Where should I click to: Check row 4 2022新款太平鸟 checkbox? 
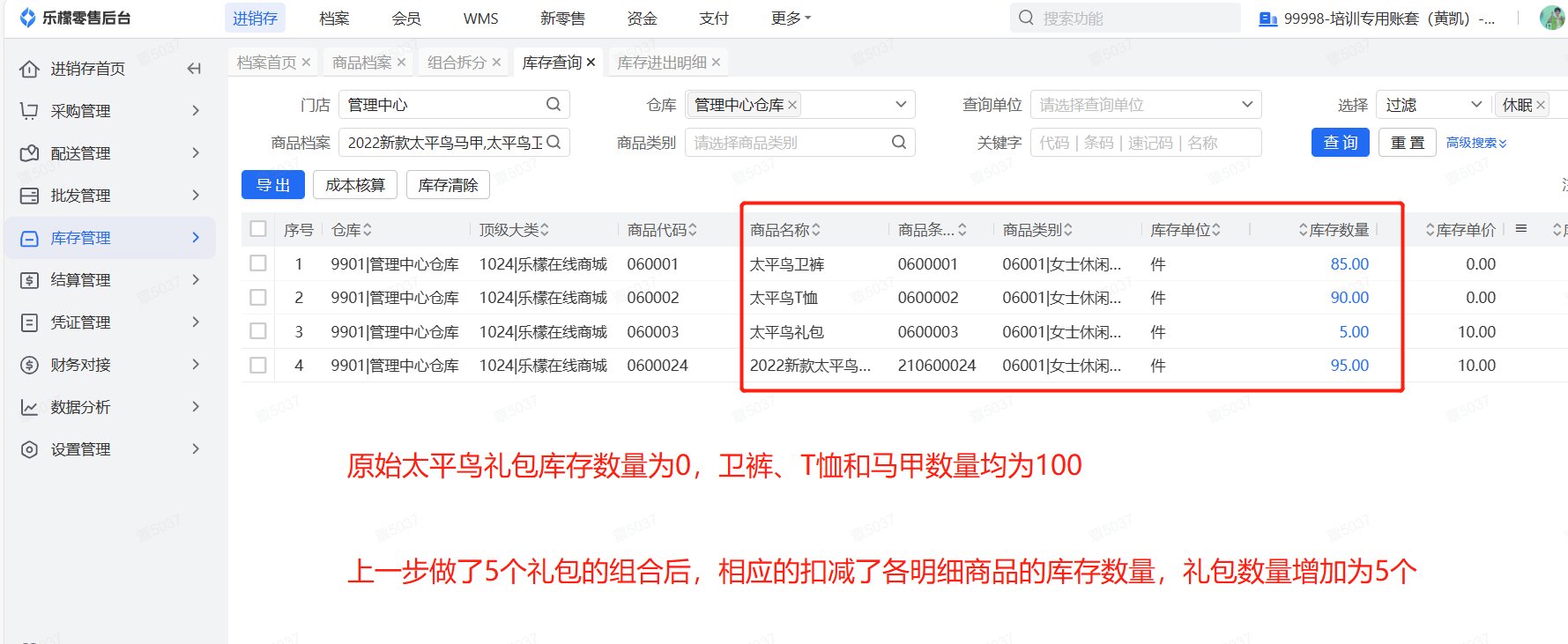tap(258, 365)
